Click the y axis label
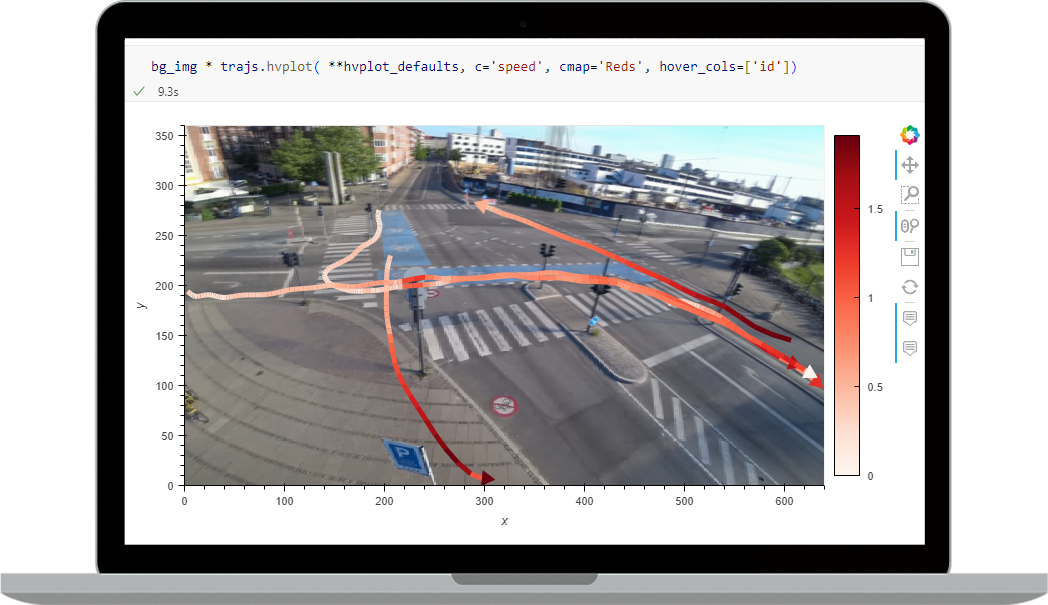 point(143,304)
